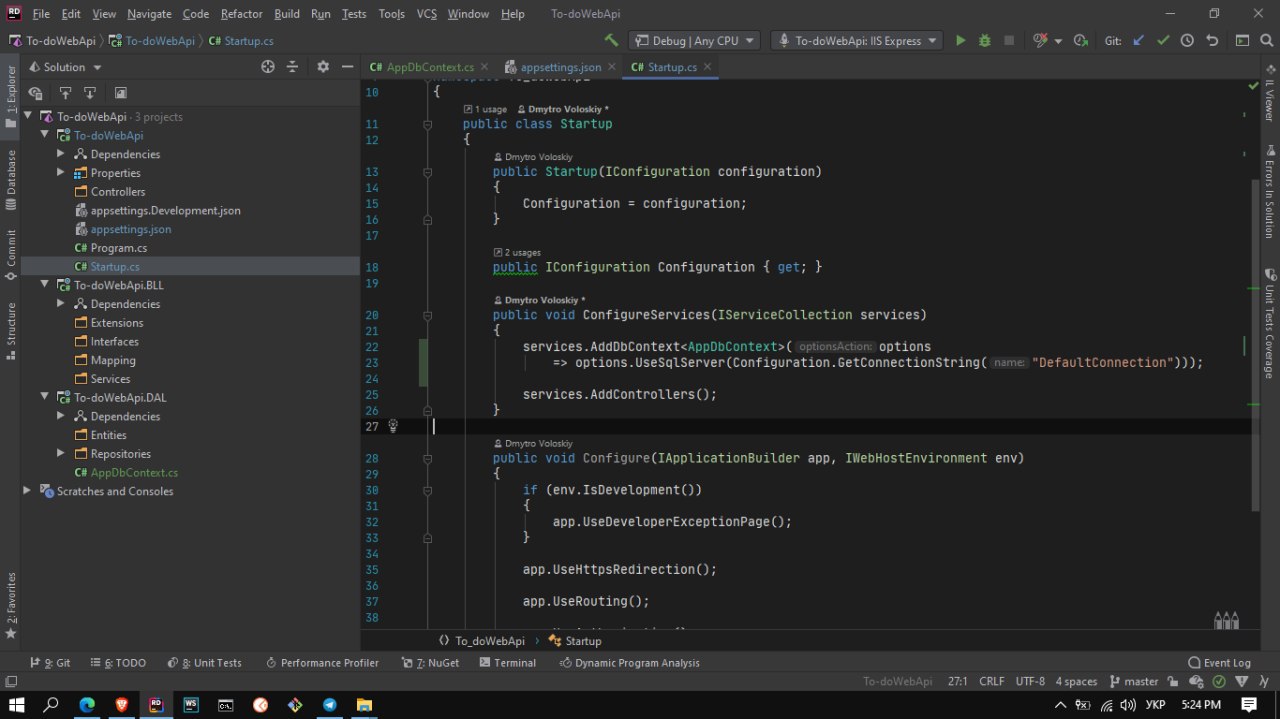The image size is (1280, 719).
Task: Hide the Solution explorer panel
Action: (347, 67)
